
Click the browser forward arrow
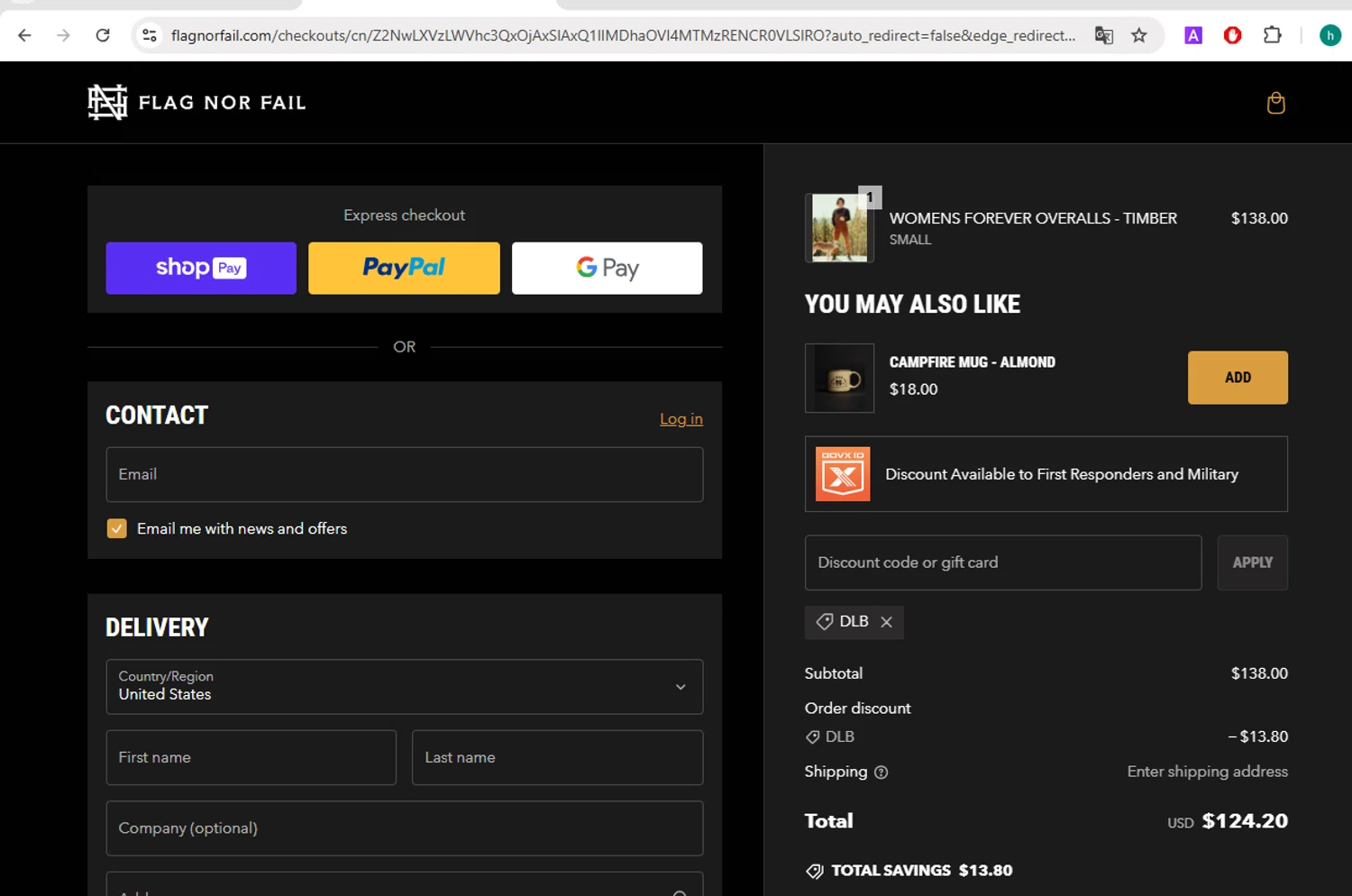click(x=63, y=35)
